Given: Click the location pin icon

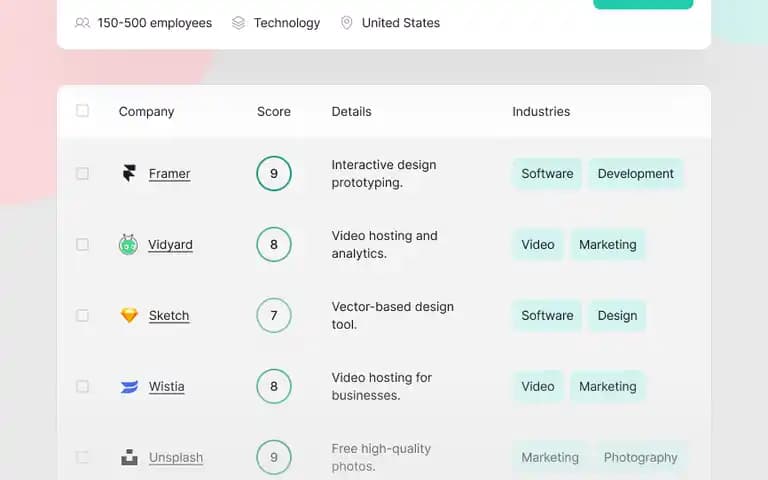Looking at the screenshot, I should (x=346, y=23).
